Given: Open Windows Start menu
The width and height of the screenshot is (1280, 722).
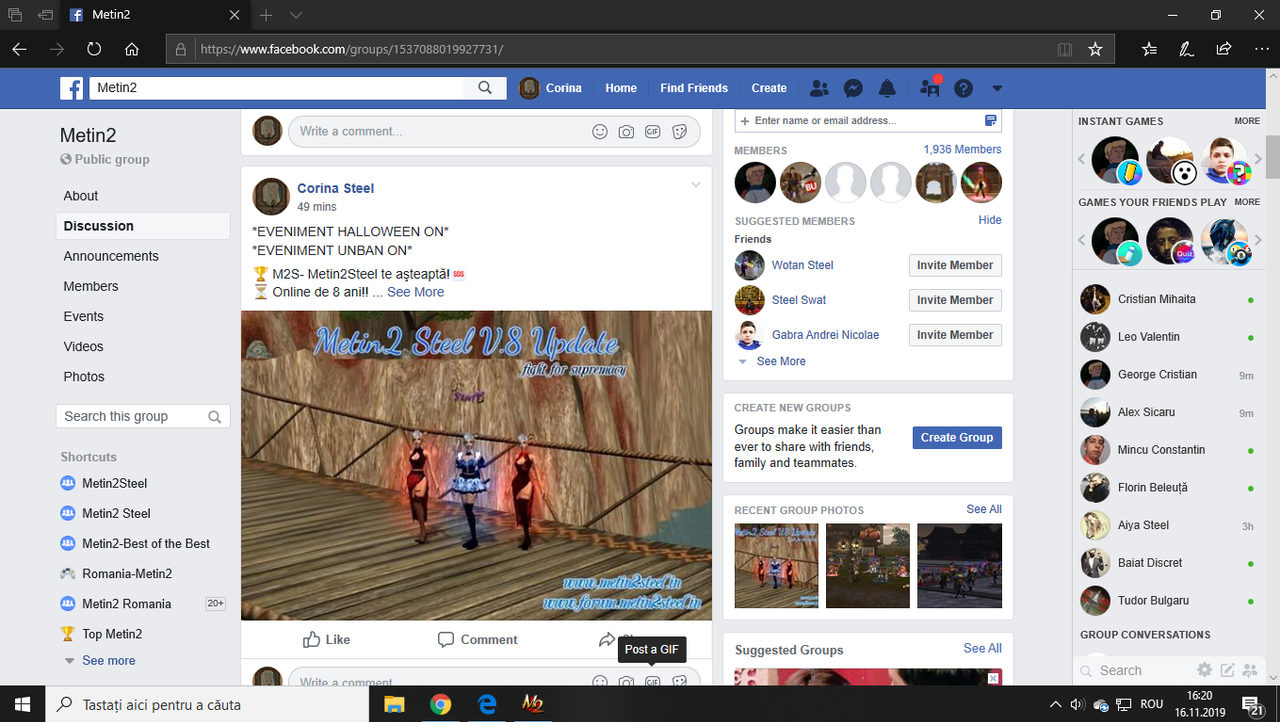Looking at the screenshot, I should pyautogui.click(x=22, y=704).
